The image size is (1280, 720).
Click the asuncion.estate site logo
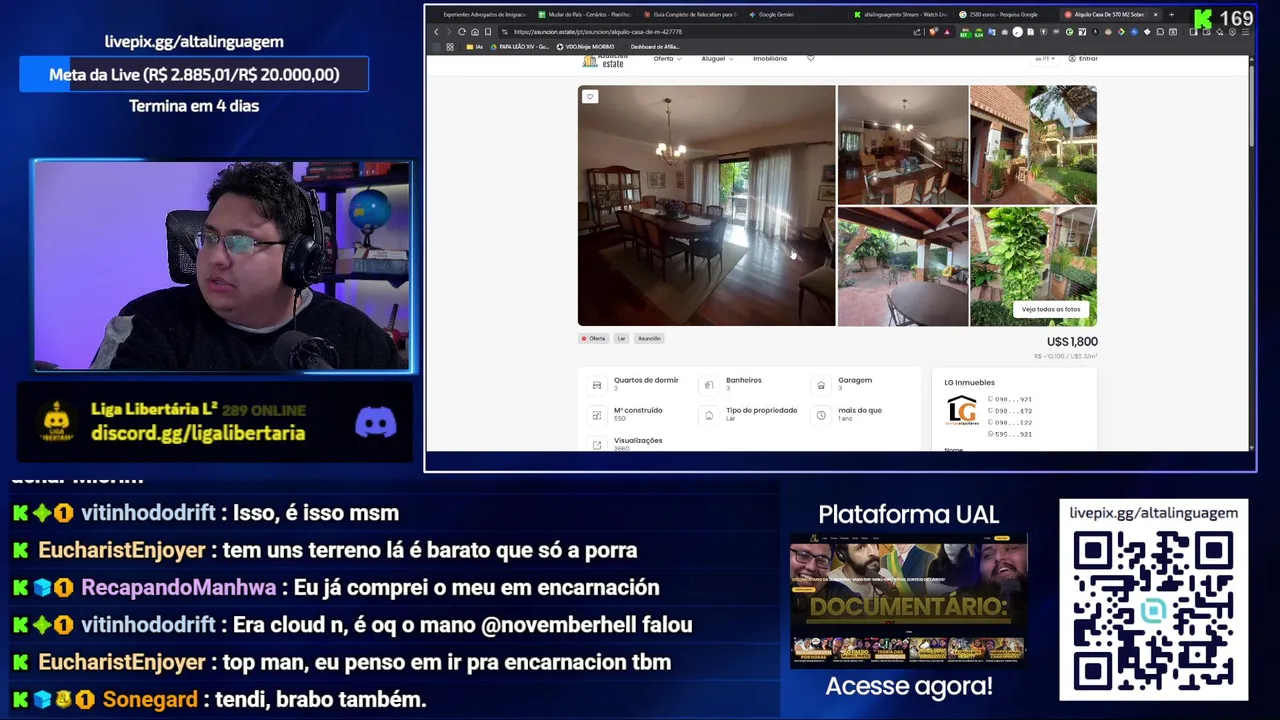click(603, 61)
